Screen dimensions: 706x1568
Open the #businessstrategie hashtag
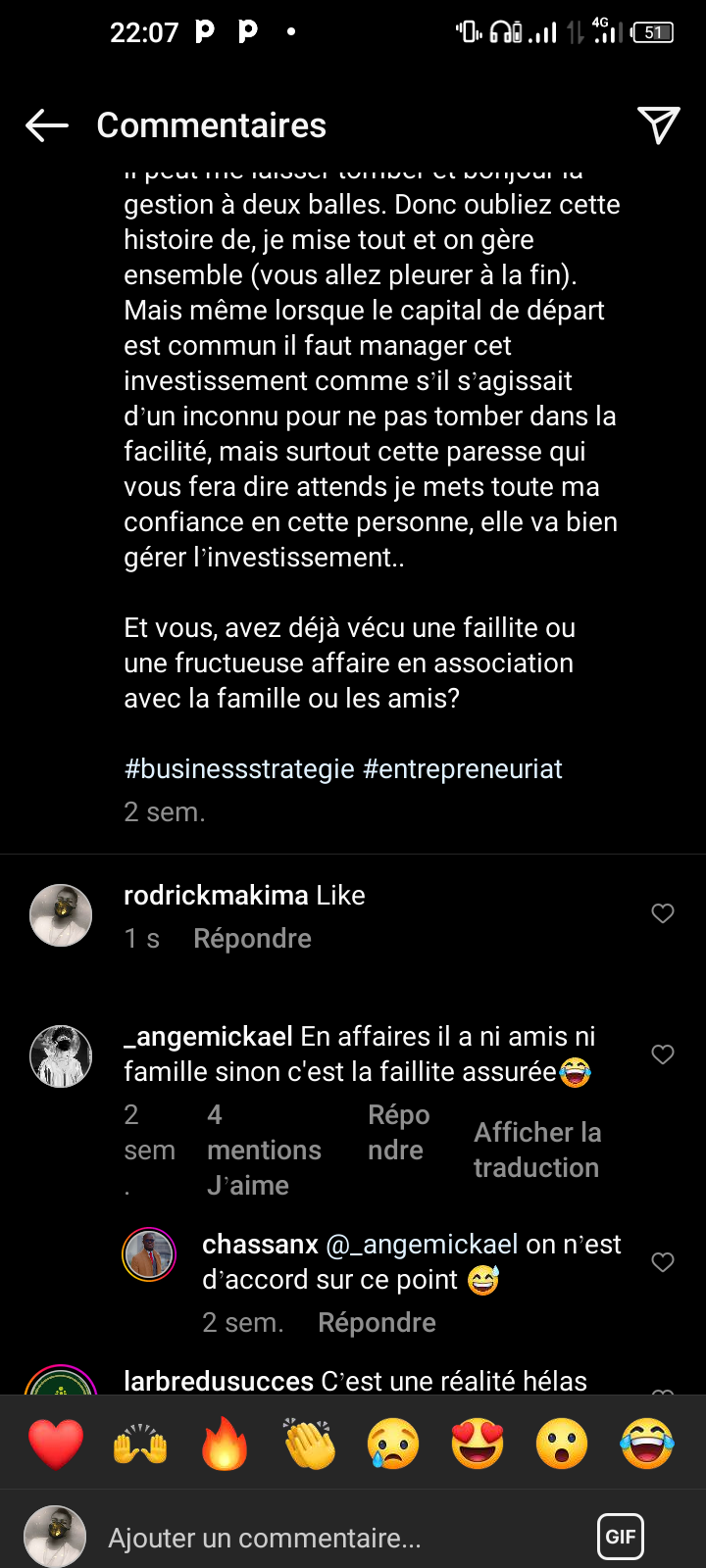coord(239,769)
